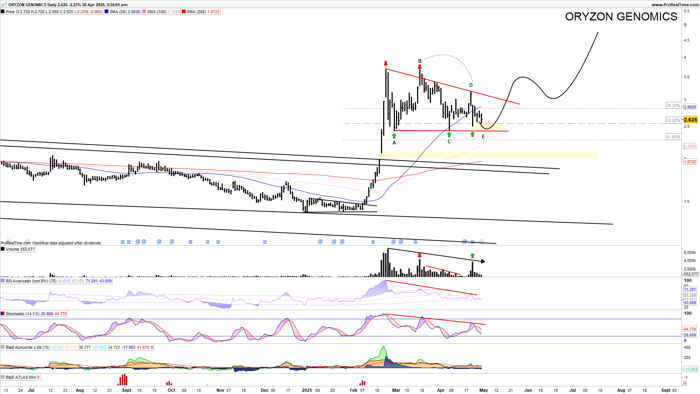This screenshot has width=700, height=394.
Task: Click the 61.80% Fibonacci level label
Action: click(673, 137)
